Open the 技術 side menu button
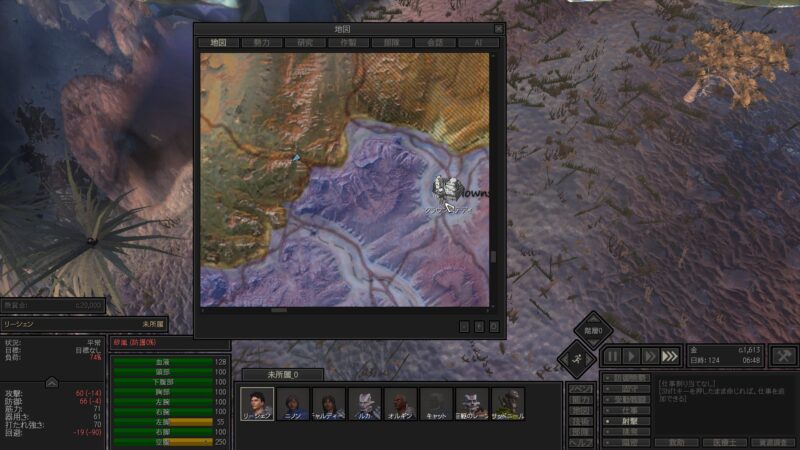 tap(581, 421)
